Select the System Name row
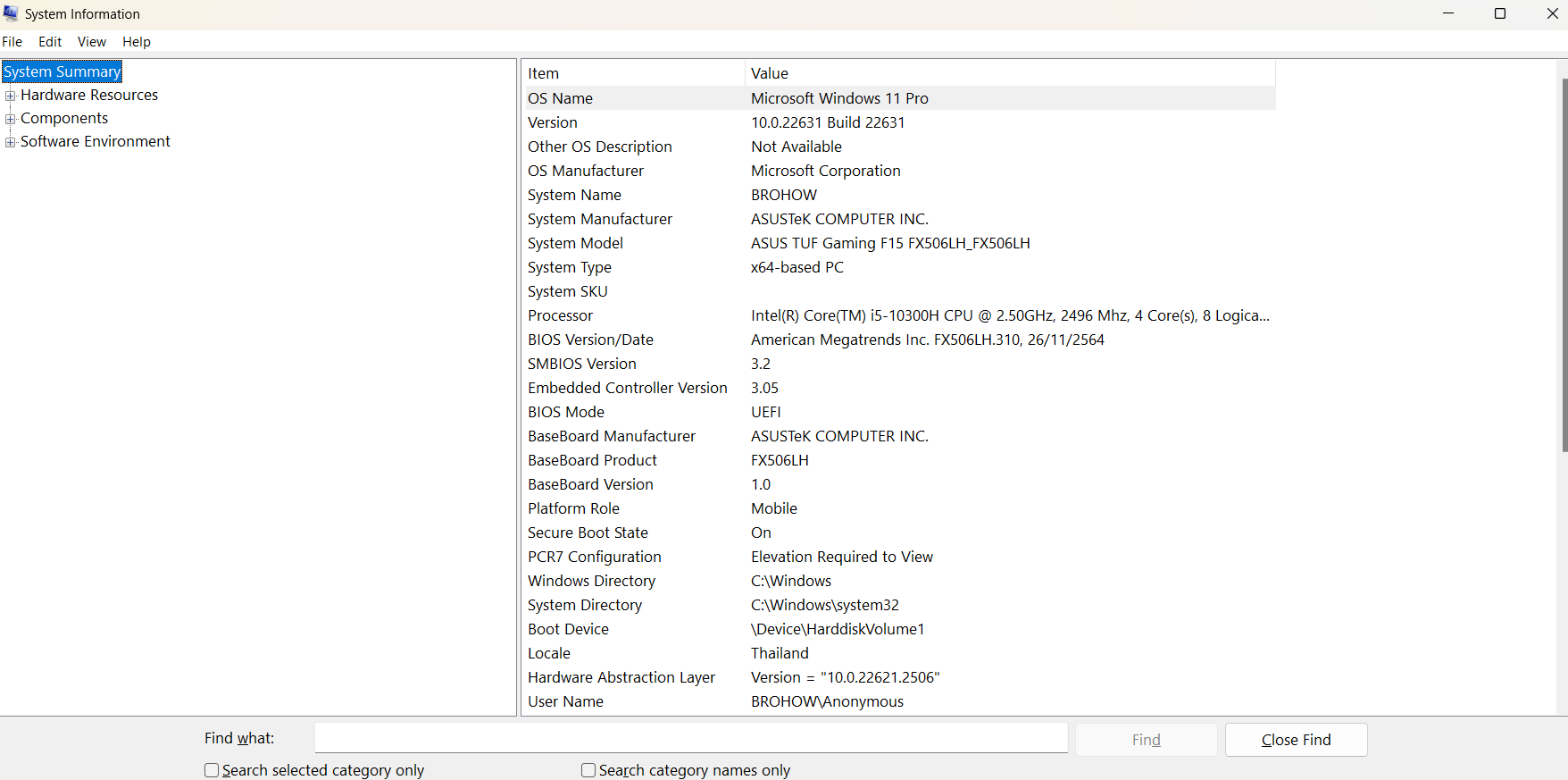Viewport: 1568px width, 780px height. pos(899,195)
